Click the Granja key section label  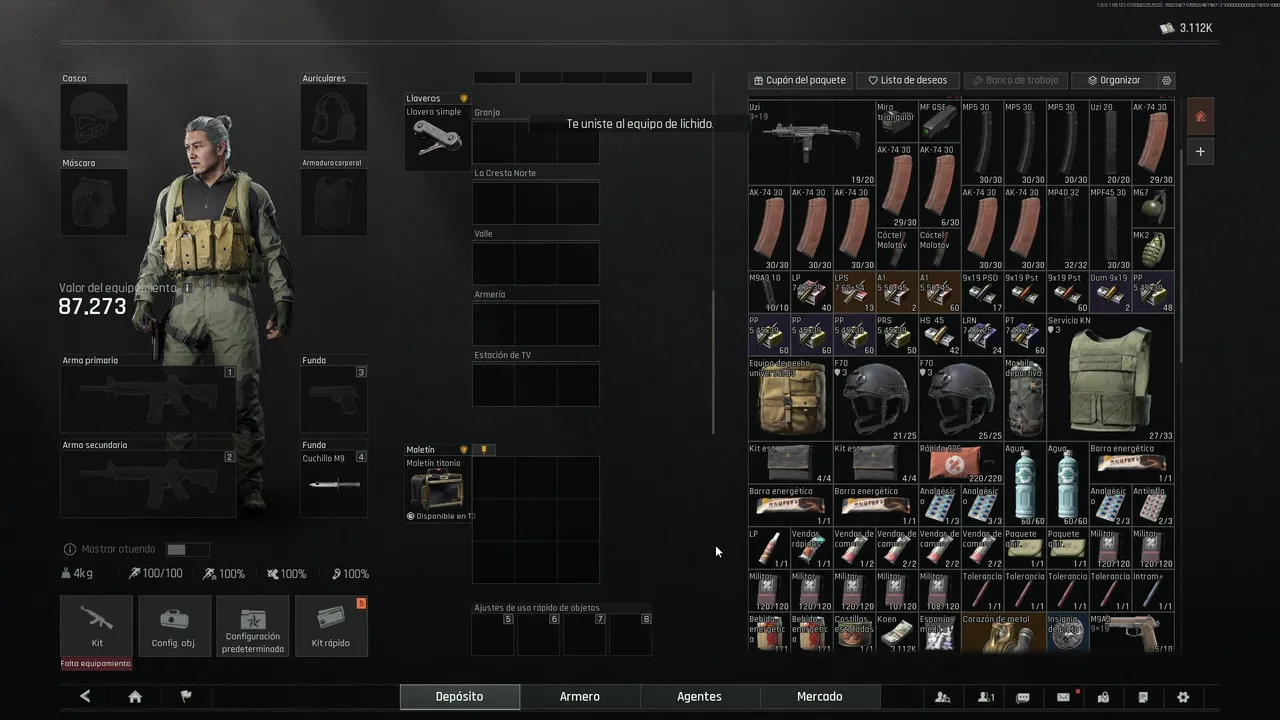point(487,113)
